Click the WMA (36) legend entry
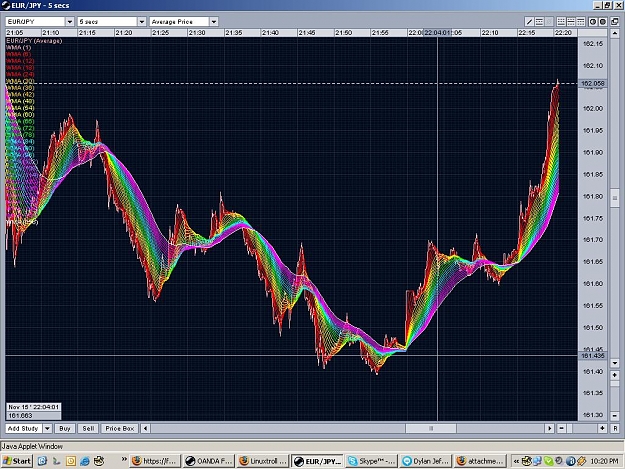 (x=20, y=88)
